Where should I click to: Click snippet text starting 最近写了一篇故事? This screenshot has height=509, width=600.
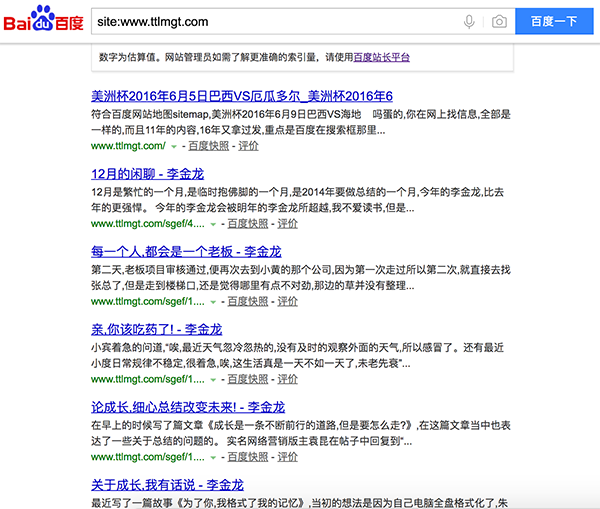click(x=299, y=503)
